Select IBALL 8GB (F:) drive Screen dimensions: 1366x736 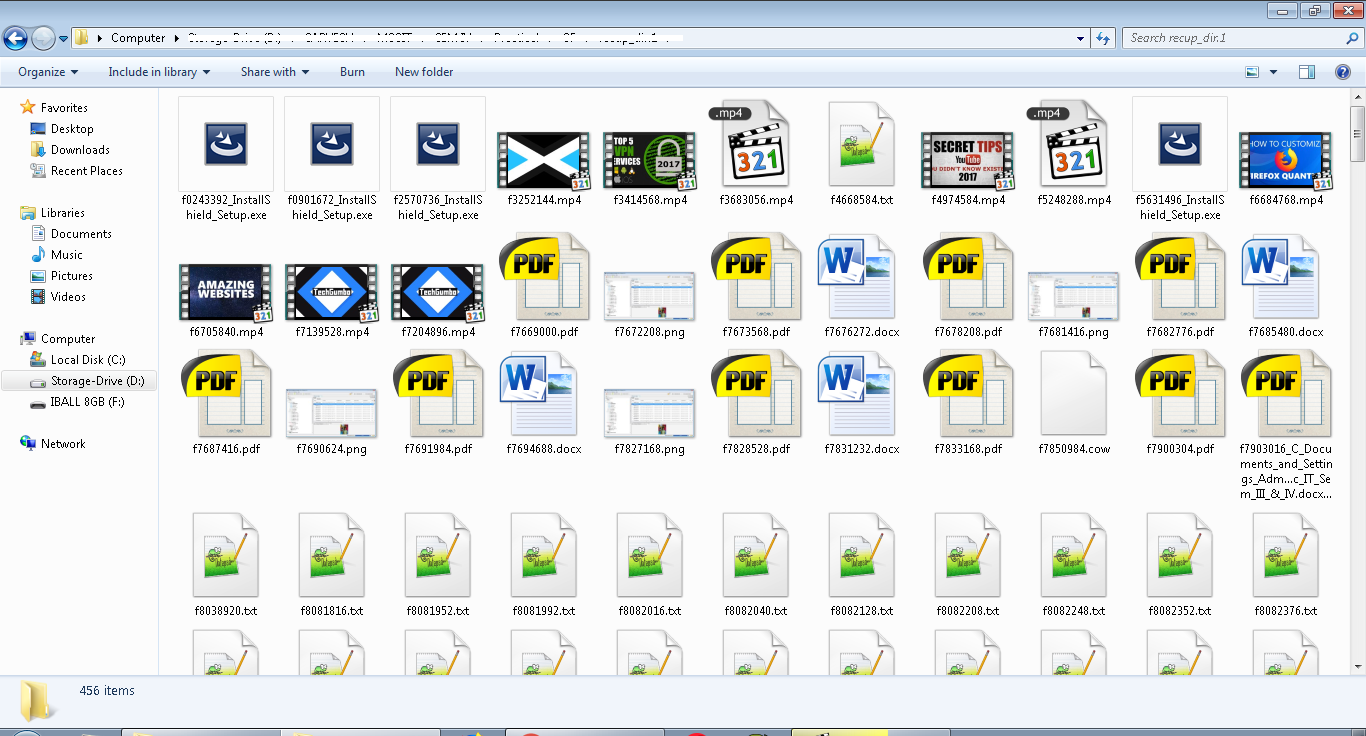click(x=88, y=402)
